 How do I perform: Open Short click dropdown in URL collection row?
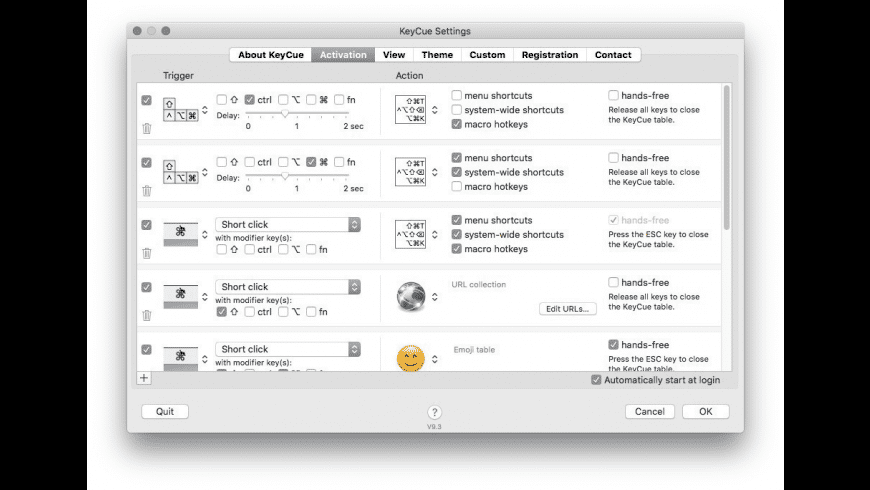[x=288, y=286]
